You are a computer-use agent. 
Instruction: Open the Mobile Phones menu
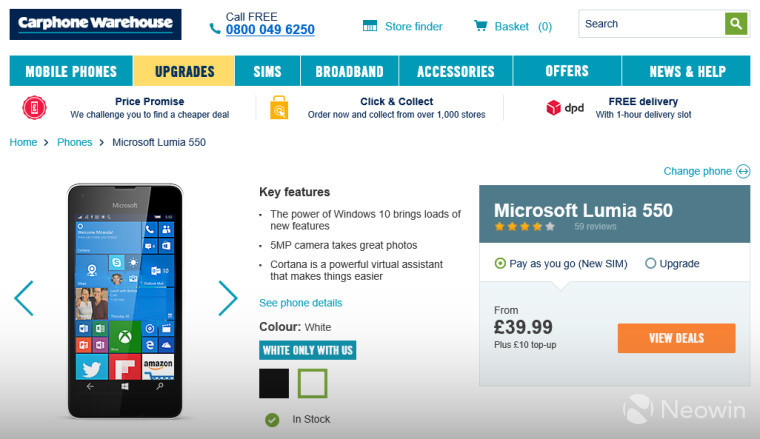coord(71,71)
